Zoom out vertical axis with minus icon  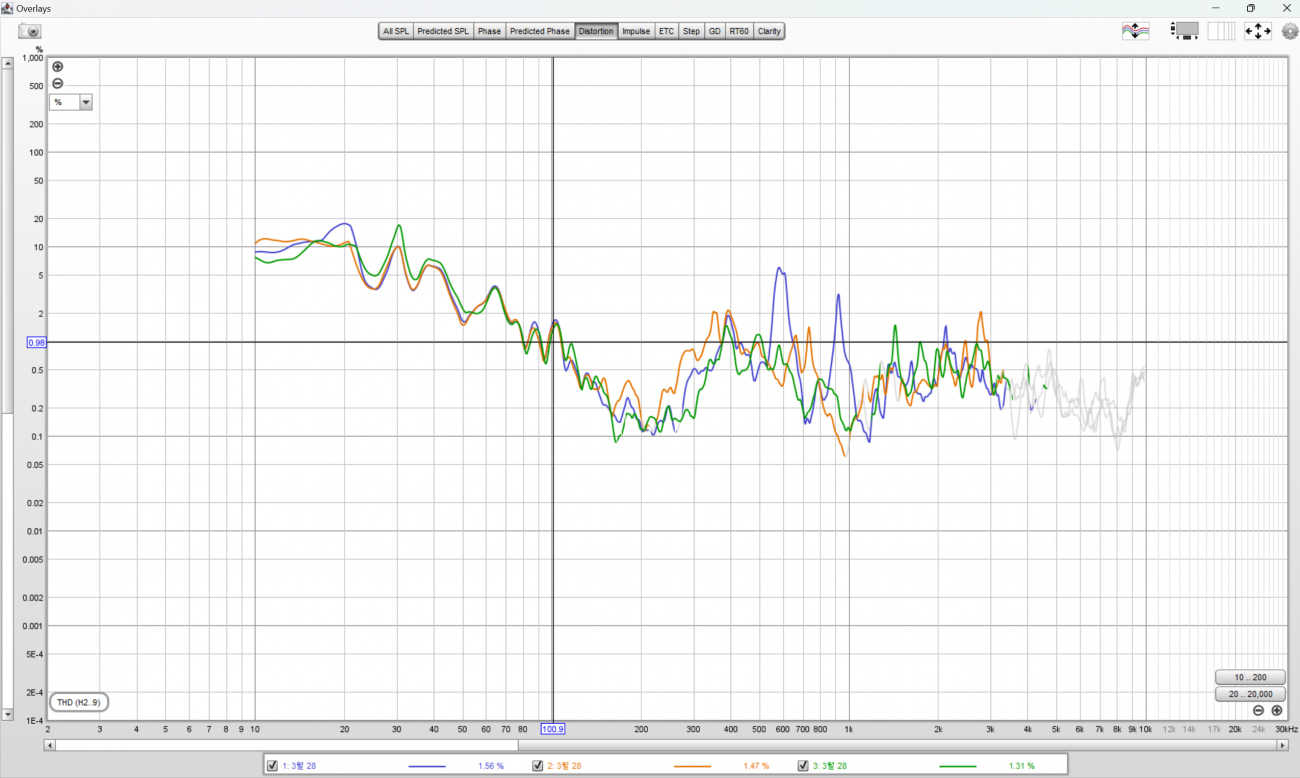58,83
